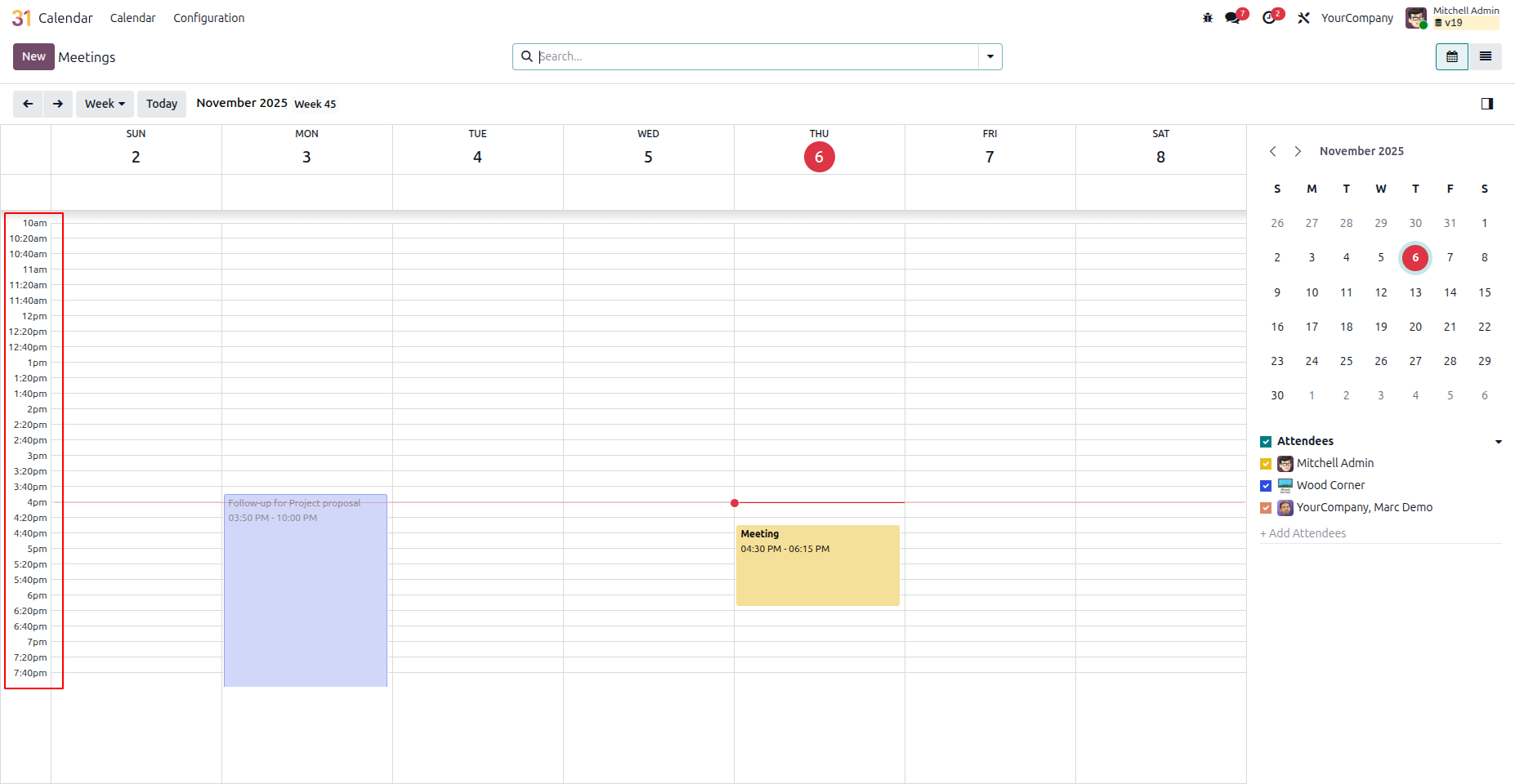This screenshot has width=1515, height=784.
Task: Open the Week scale dropdown
Action: click(105, 104)
